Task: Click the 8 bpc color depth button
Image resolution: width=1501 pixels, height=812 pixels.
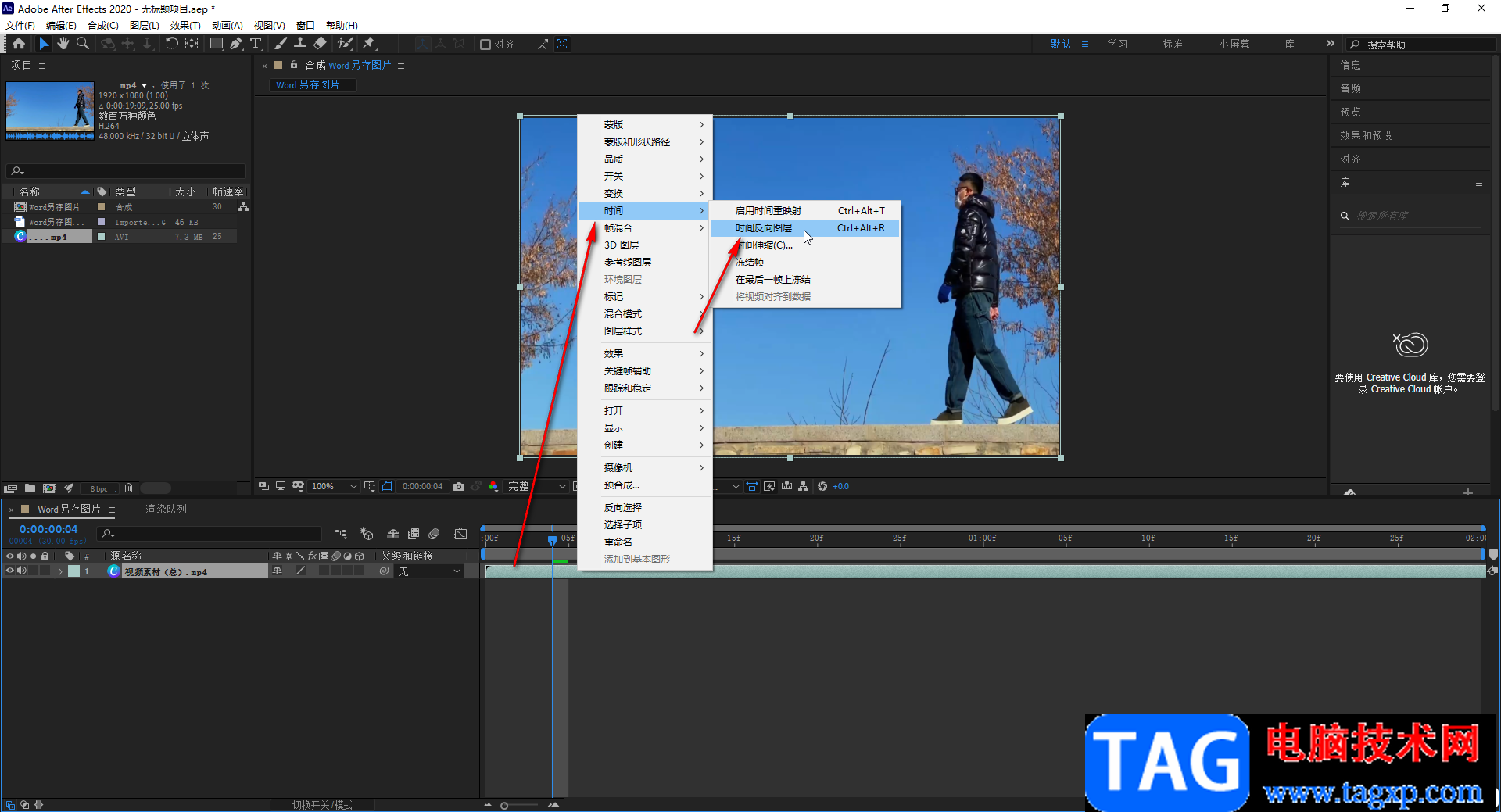Action: tap(99, 488)
